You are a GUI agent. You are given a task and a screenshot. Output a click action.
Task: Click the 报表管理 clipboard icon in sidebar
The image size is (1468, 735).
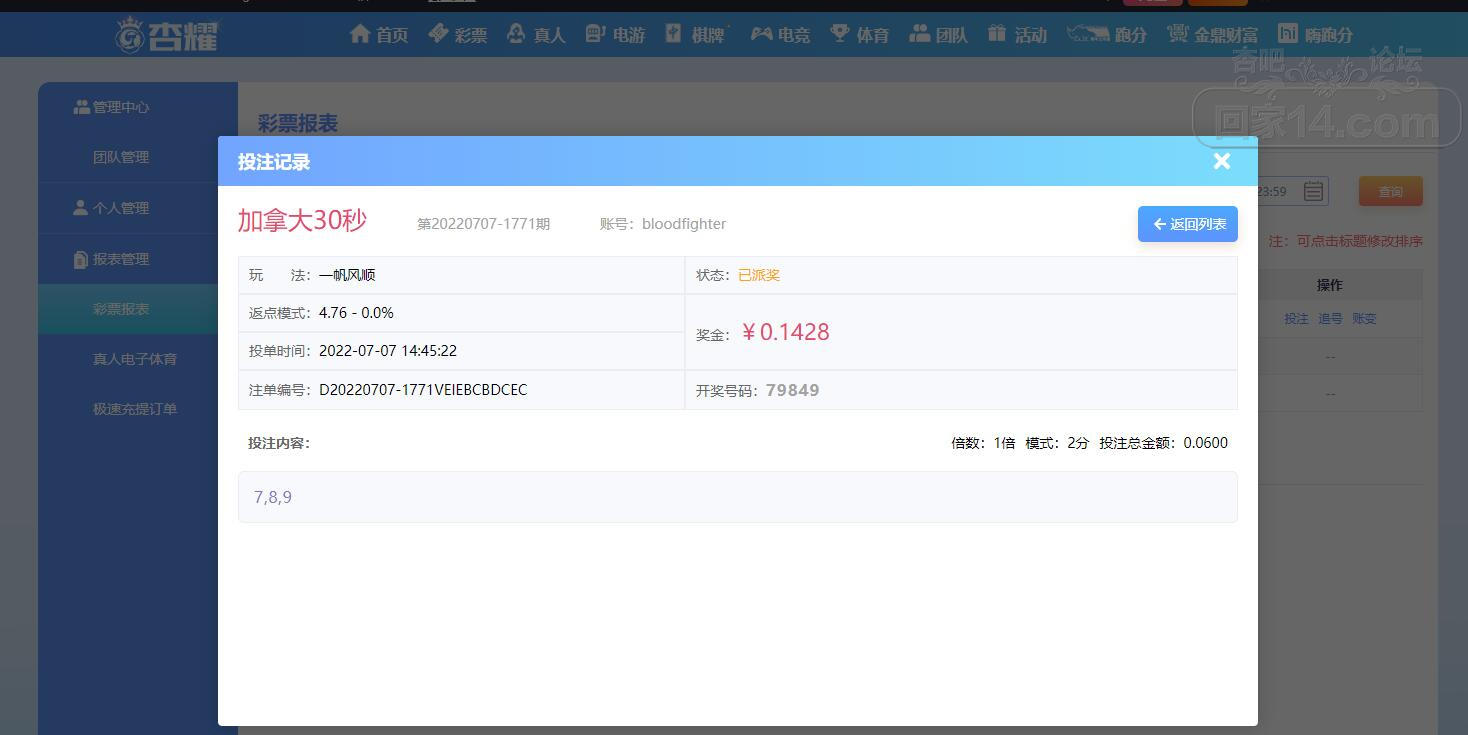coord(81,260)
